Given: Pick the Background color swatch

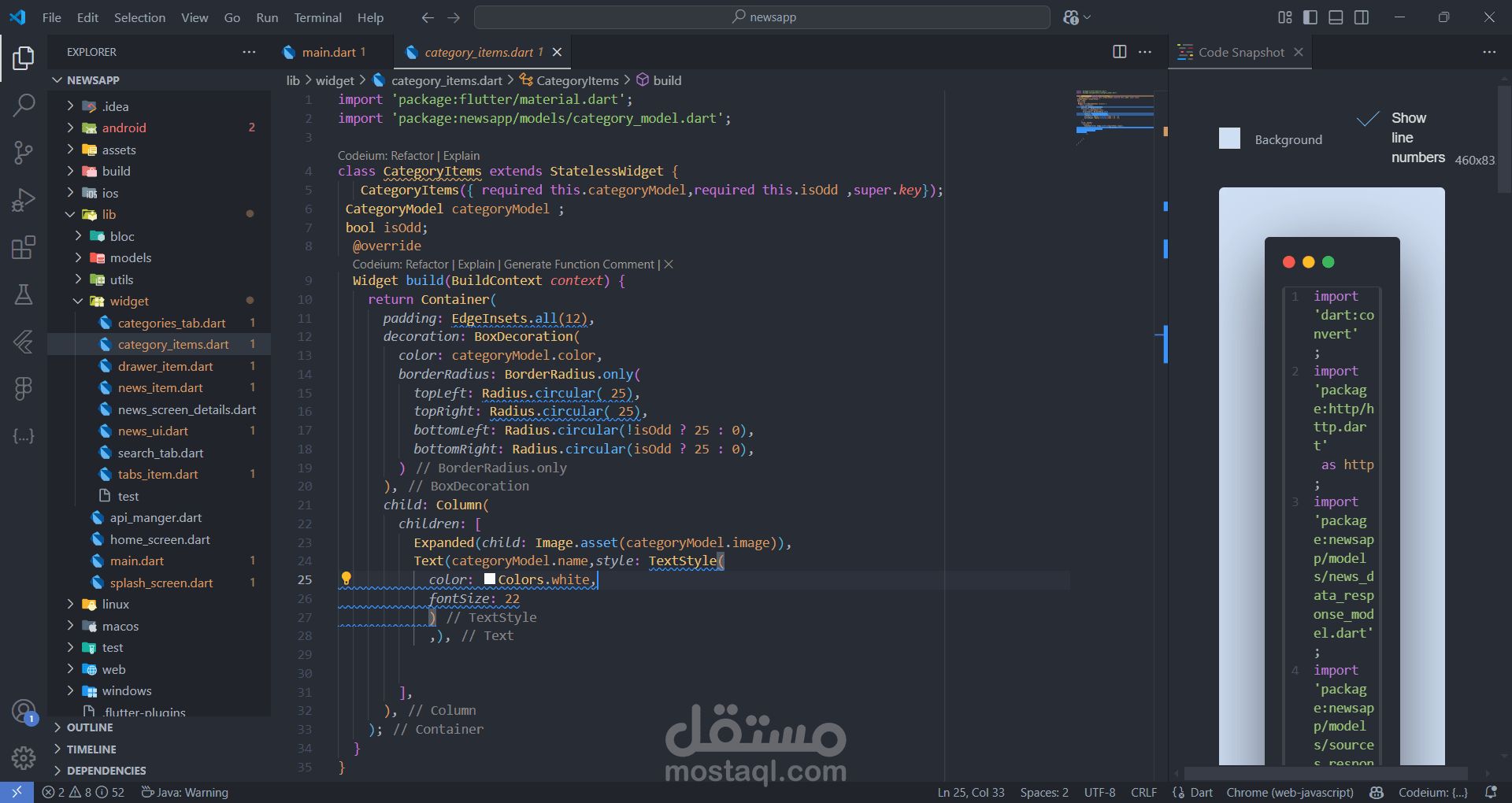Looking at the screenshot, I should coord(1229,139).
